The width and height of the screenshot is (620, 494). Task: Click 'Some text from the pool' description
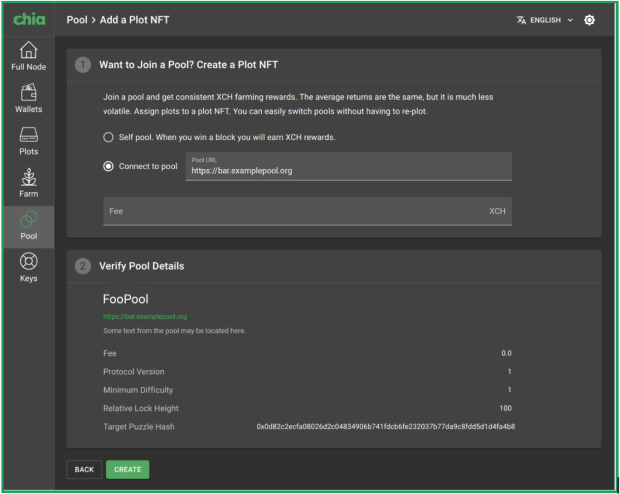(174, 331)
